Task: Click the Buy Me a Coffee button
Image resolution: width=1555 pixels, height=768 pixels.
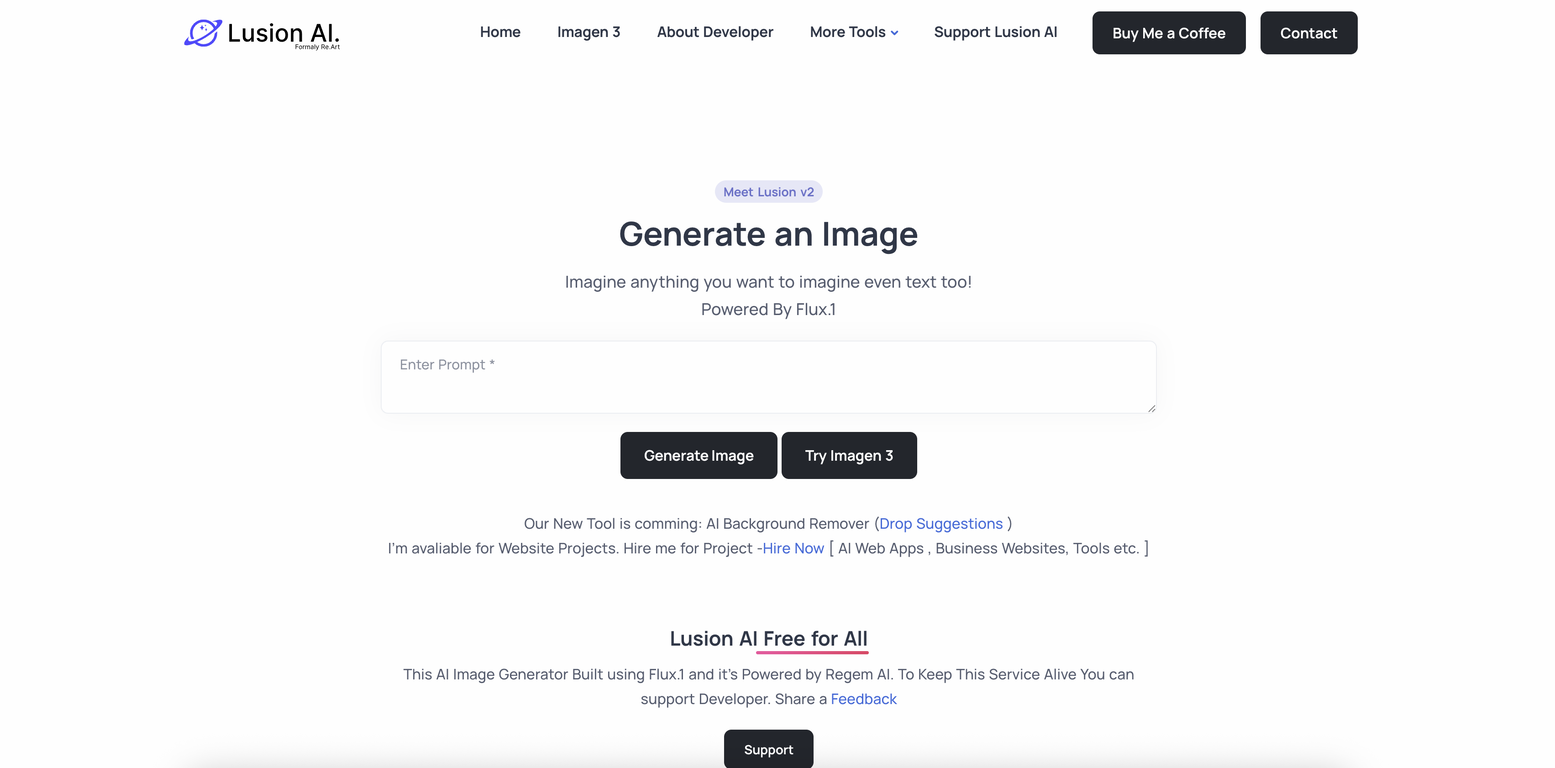Action: point(1169,33)
